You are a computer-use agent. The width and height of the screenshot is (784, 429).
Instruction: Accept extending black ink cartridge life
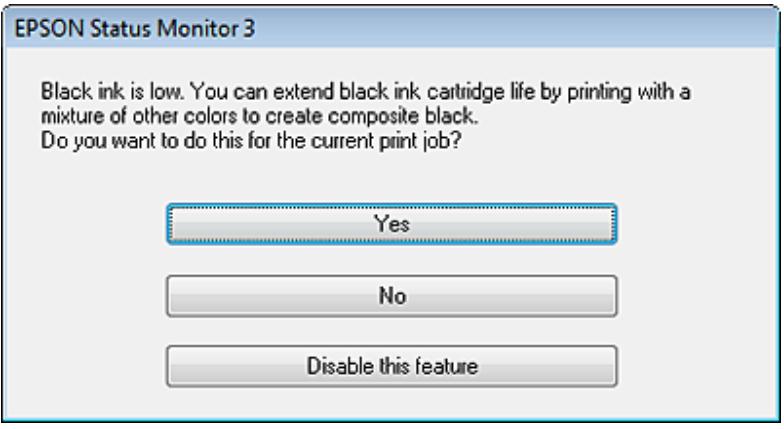392,224
